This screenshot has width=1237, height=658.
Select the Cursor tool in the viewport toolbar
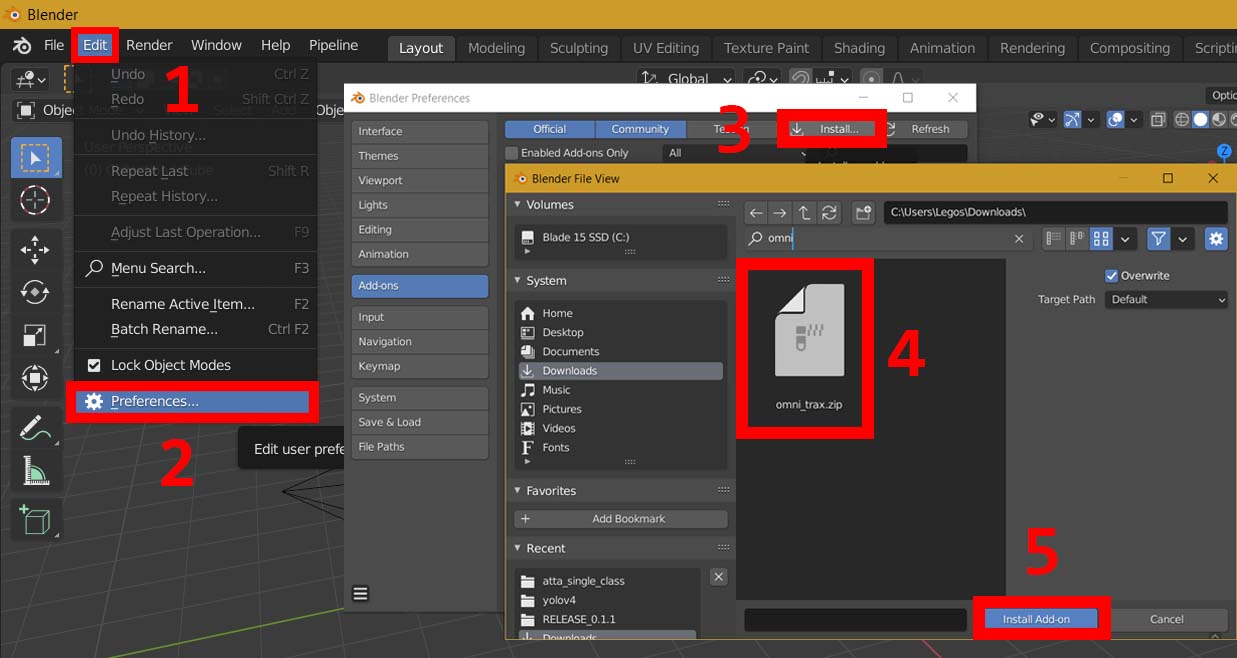35,201
